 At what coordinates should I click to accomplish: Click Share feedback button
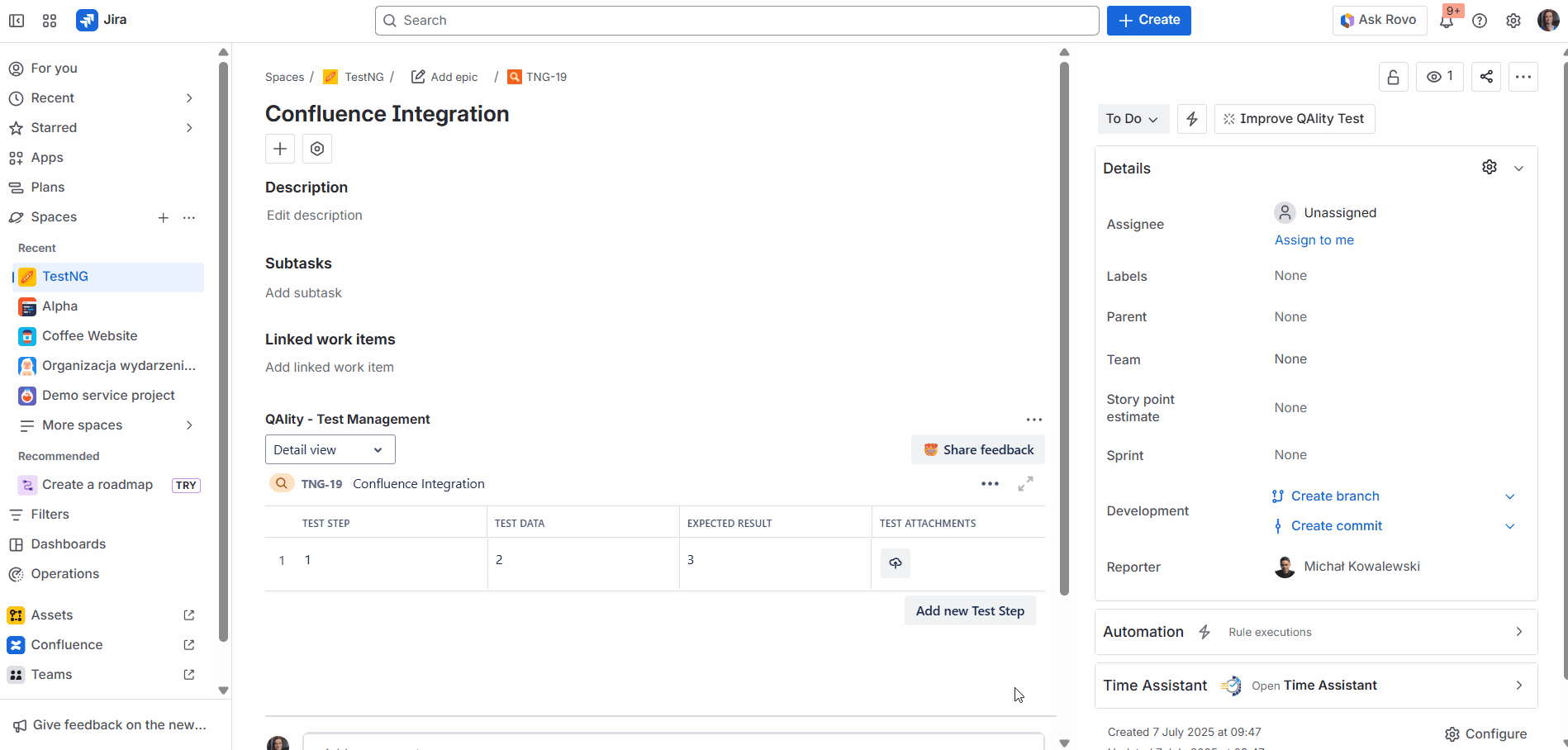pos(978,450)
